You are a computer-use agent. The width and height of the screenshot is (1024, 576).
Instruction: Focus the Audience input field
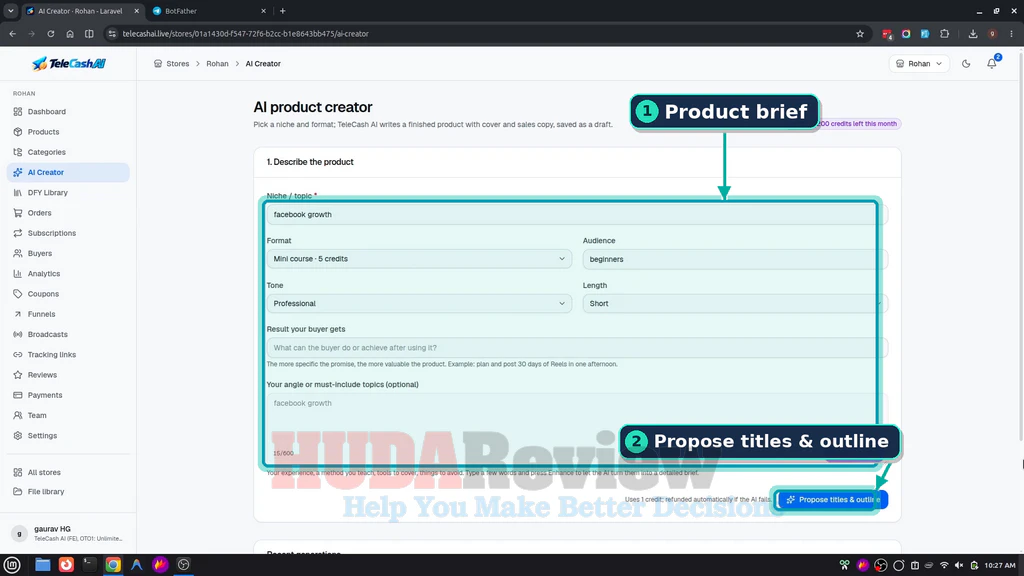735,259
